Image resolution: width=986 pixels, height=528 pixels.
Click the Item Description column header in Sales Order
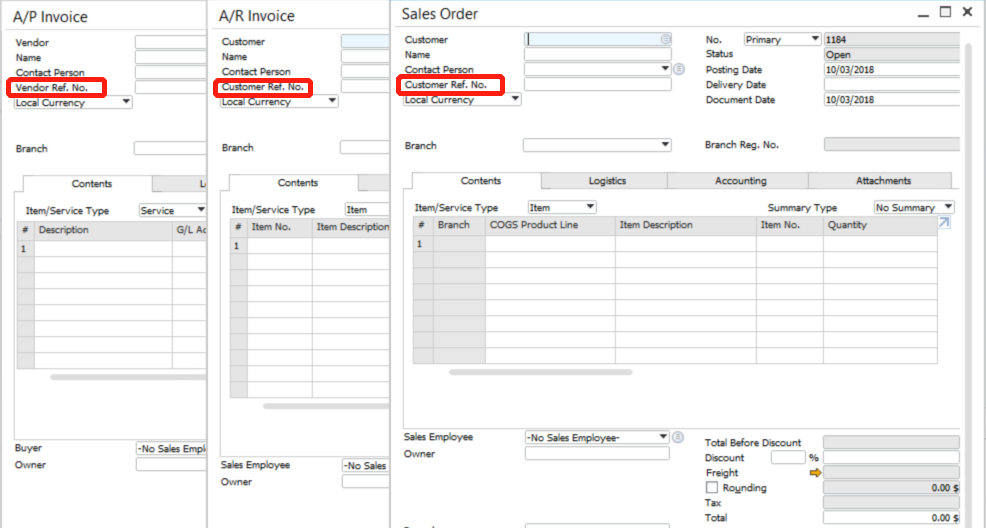685,225
